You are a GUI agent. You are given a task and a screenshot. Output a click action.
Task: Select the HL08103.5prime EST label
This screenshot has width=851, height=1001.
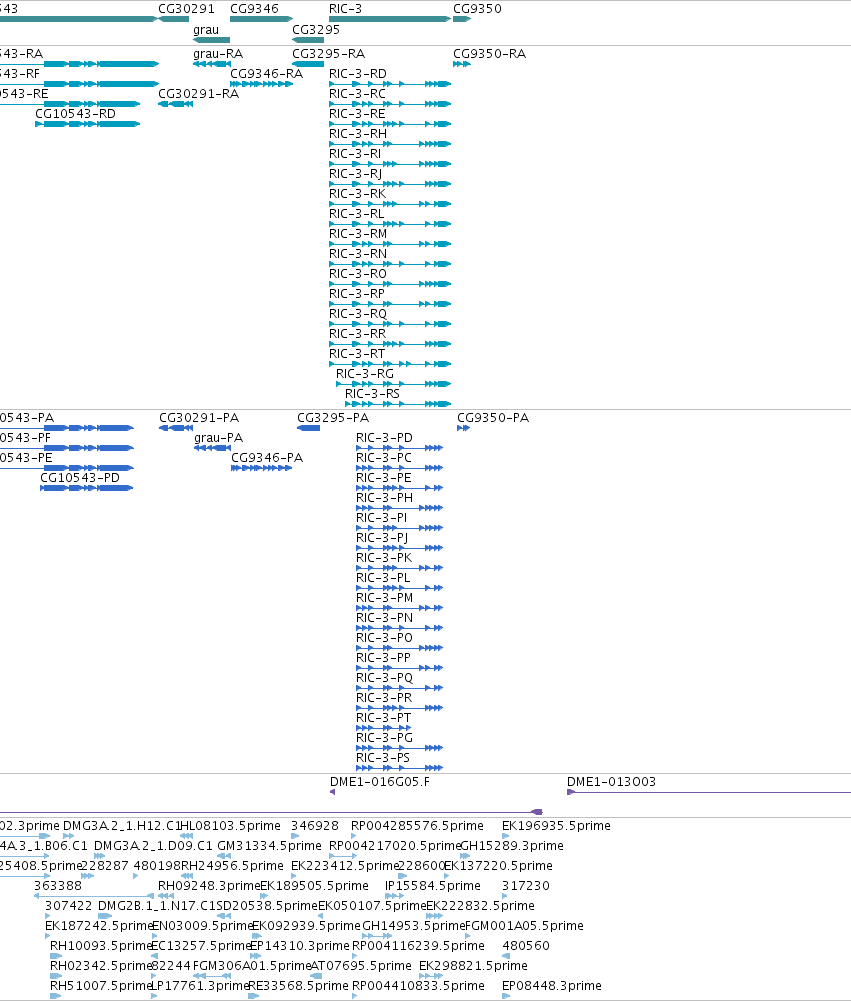click(x=230, y=826)
